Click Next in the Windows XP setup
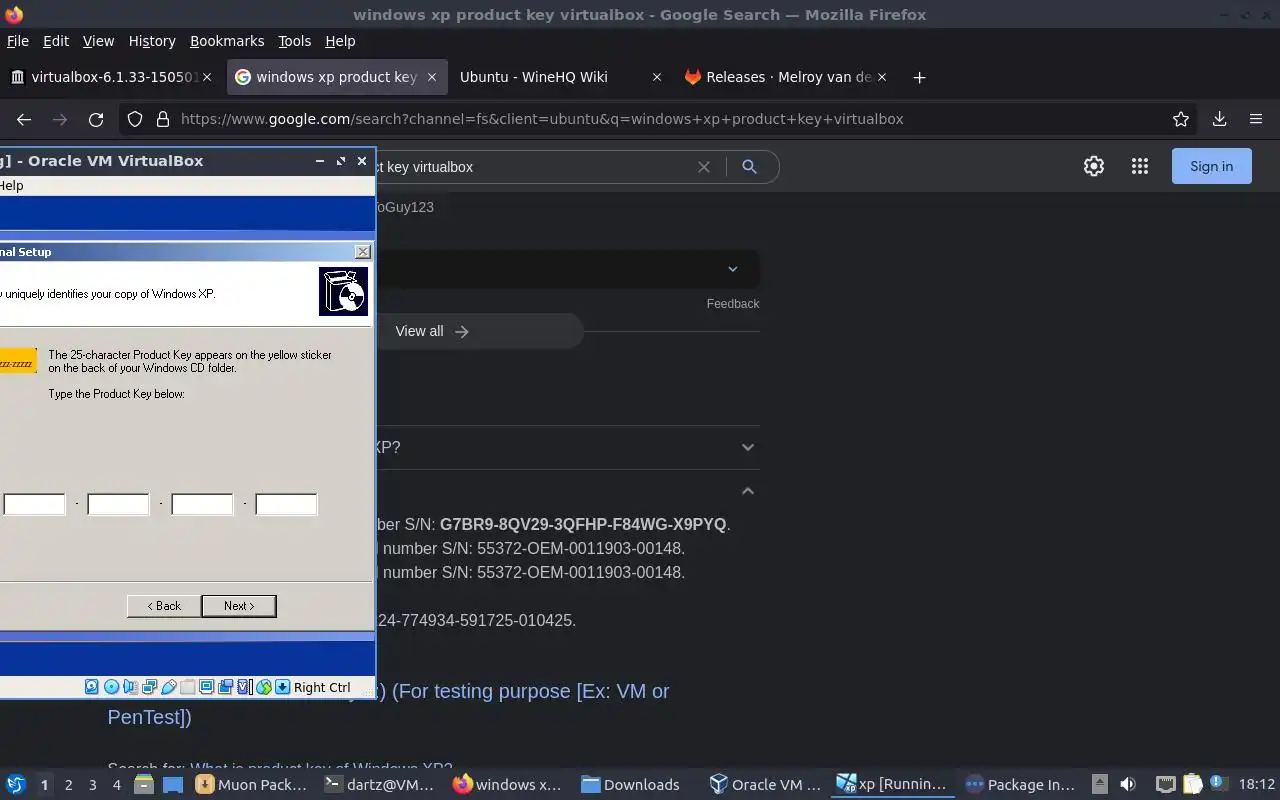The height and width of the screenshot is (800, 1280). [239, 606]
